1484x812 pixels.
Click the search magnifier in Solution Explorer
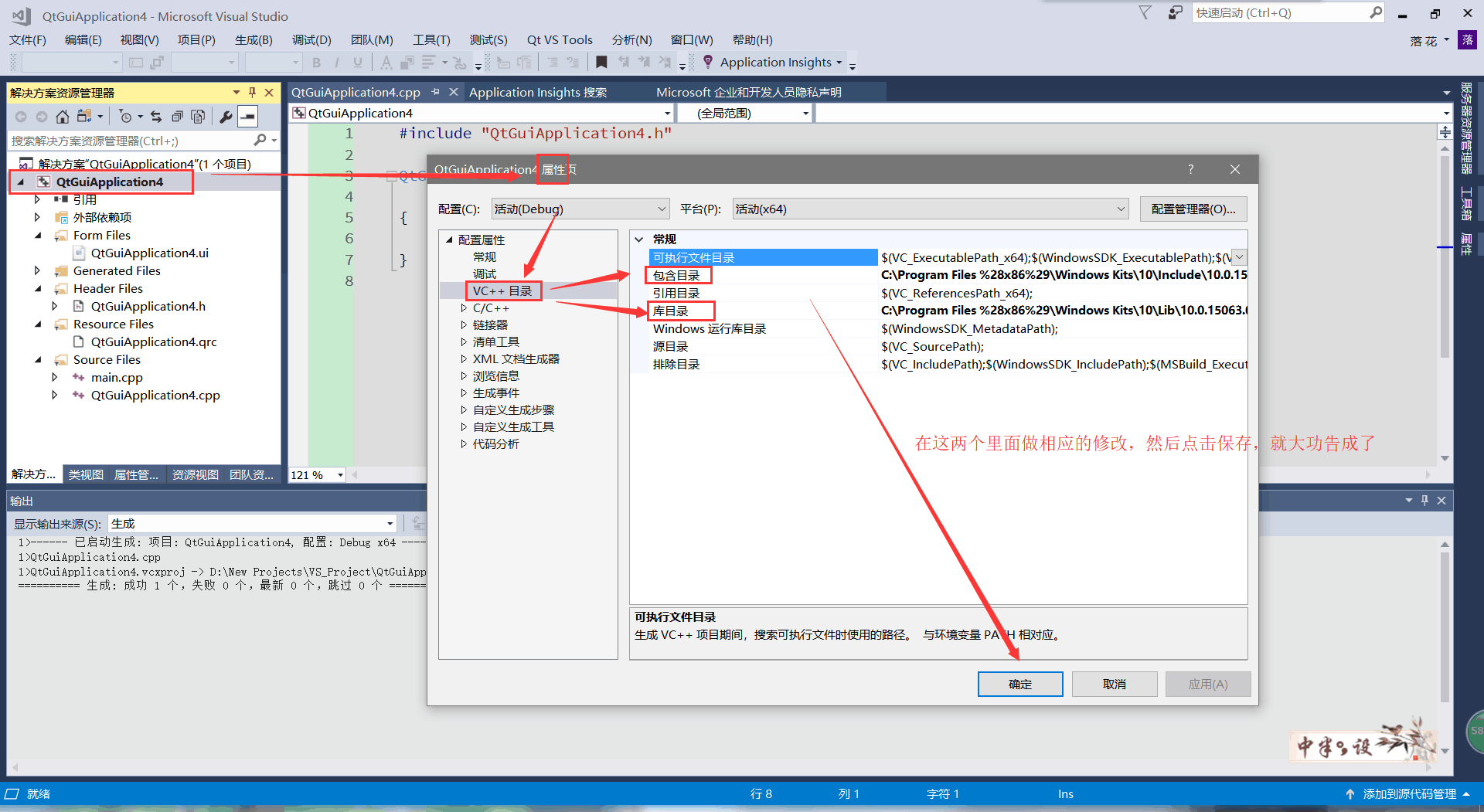click(260, 141)
